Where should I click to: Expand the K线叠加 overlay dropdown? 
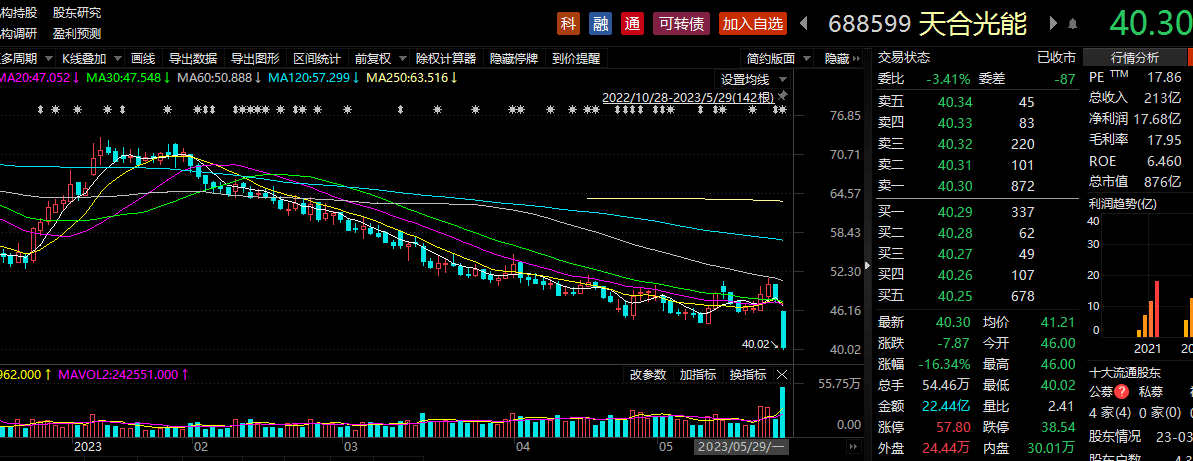[x=90, y=58]
